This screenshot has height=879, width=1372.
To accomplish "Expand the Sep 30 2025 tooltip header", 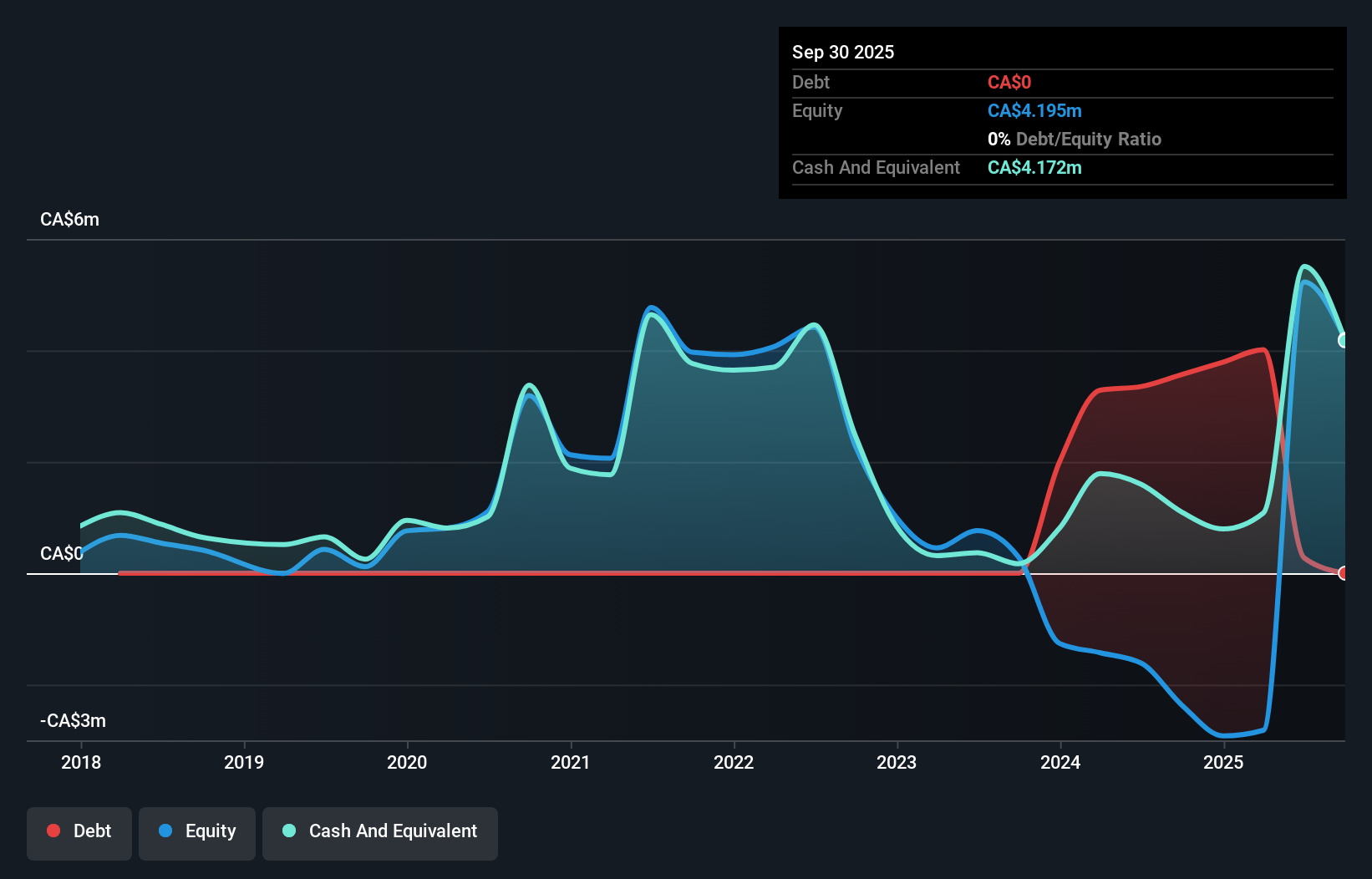I will coord(843,52).
